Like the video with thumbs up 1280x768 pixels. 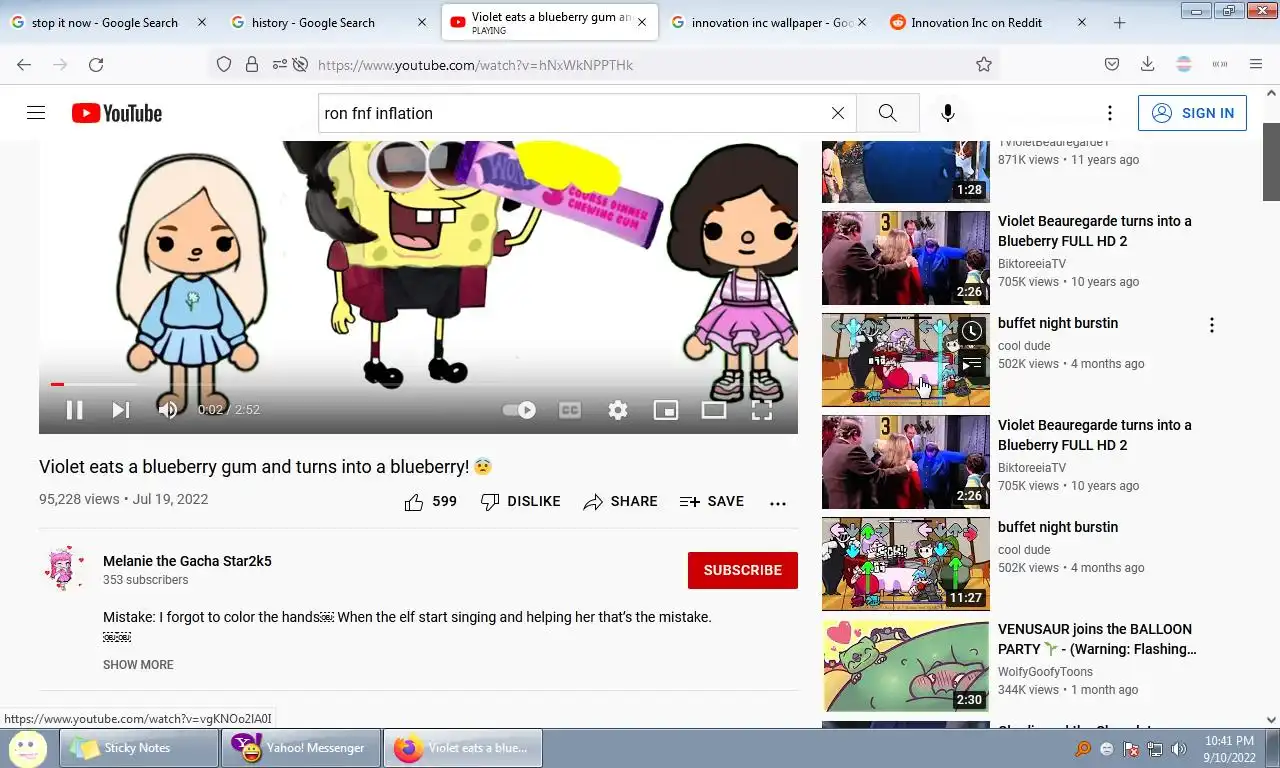tap(430, 502)
